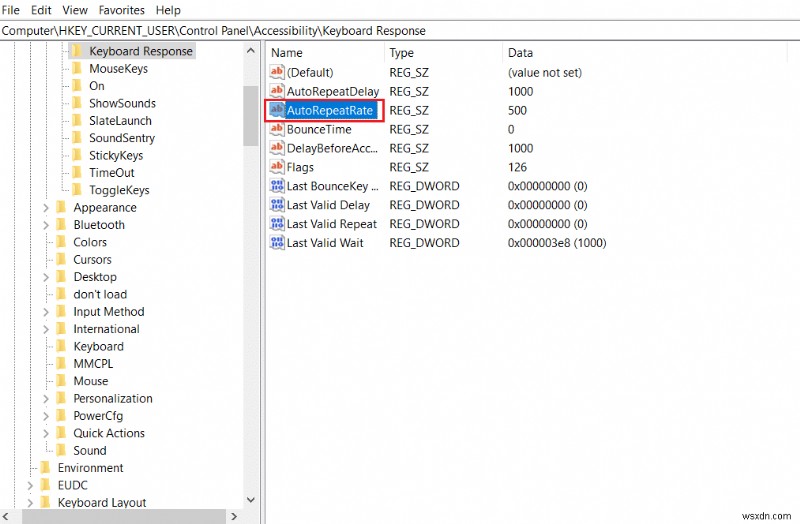Click the Flags string value icon
800x524 pixels.
point(277,167)
